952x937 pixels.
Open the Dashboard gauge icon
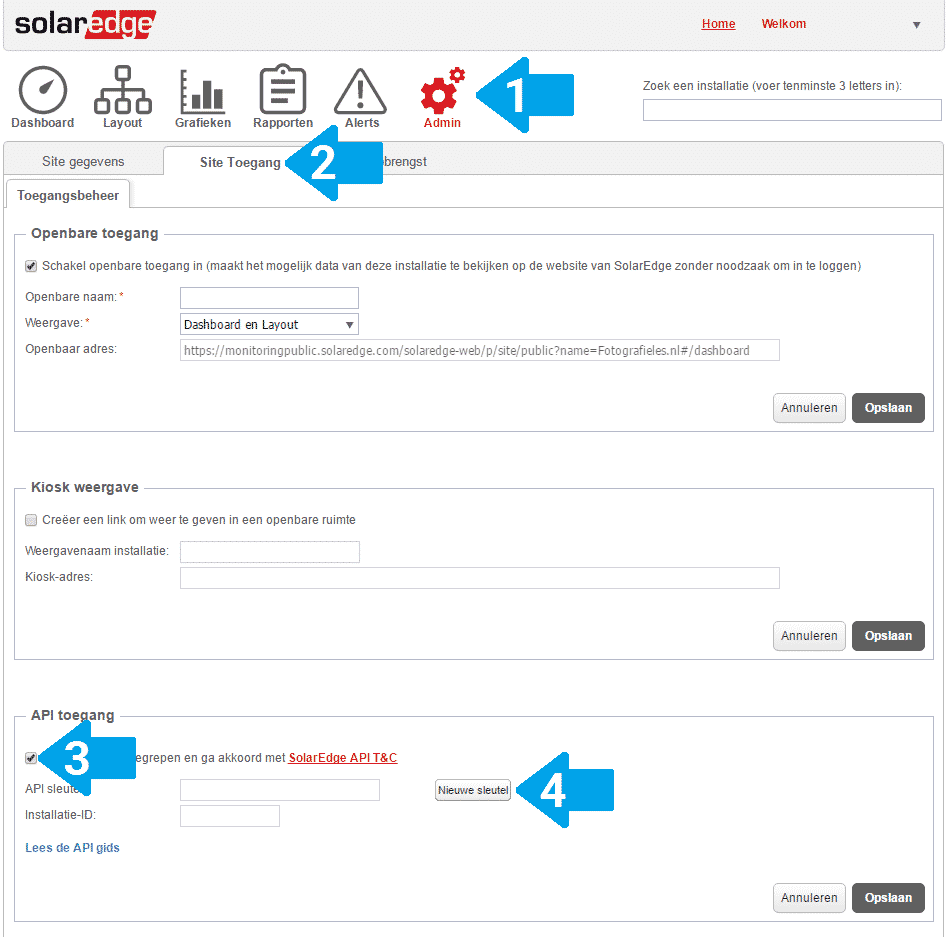pyautogui.click(x=42, y=90)
